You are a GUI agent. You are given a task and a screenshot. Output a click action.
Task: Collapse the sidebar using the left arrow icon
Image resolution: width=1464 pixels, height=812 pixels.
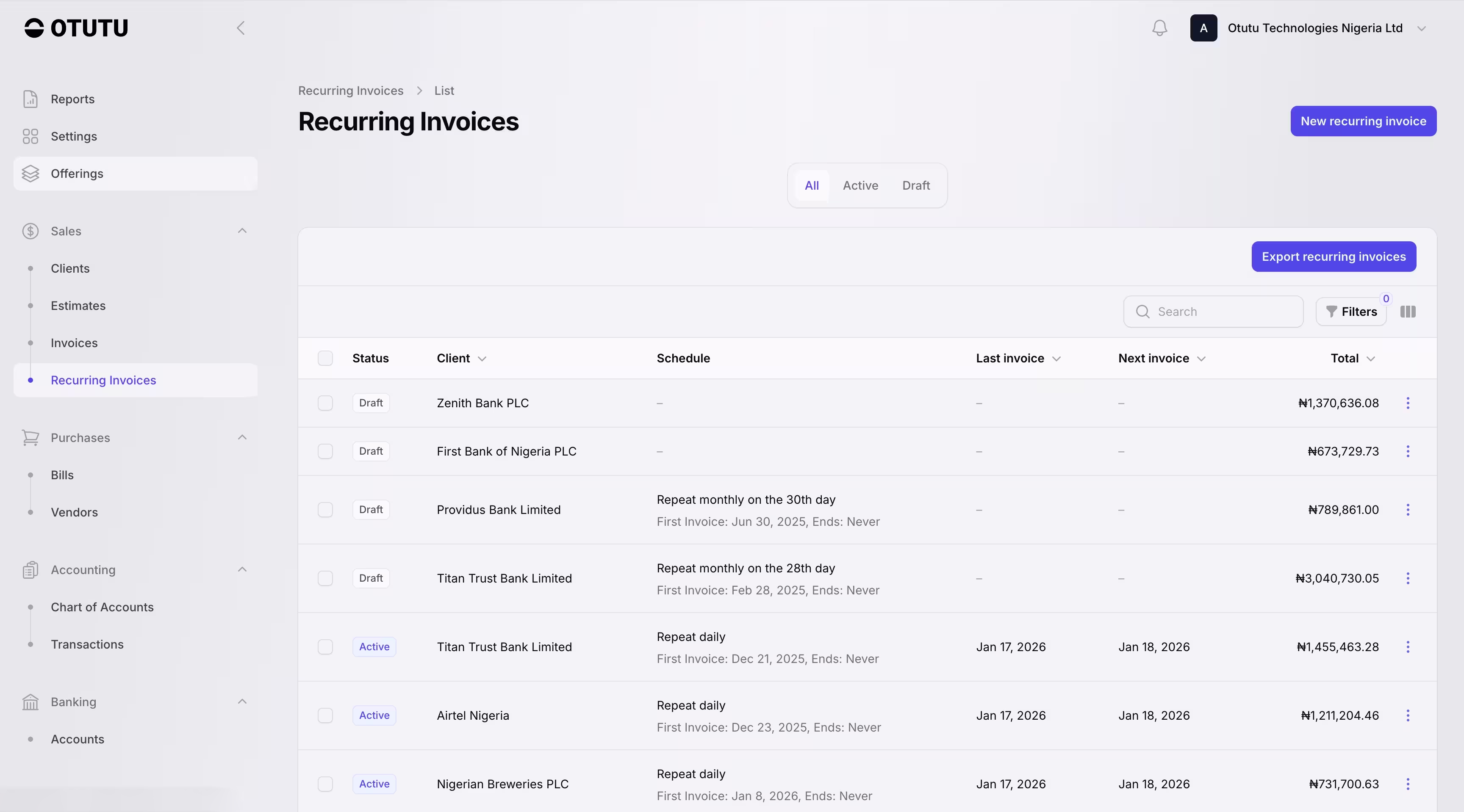pyautogui.click(x=241, y=28)
